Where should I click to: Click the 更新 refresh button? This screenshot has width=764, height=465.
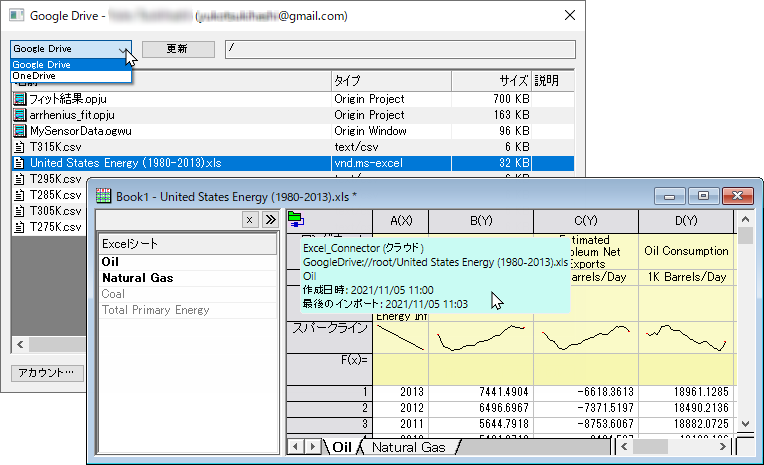178,49
